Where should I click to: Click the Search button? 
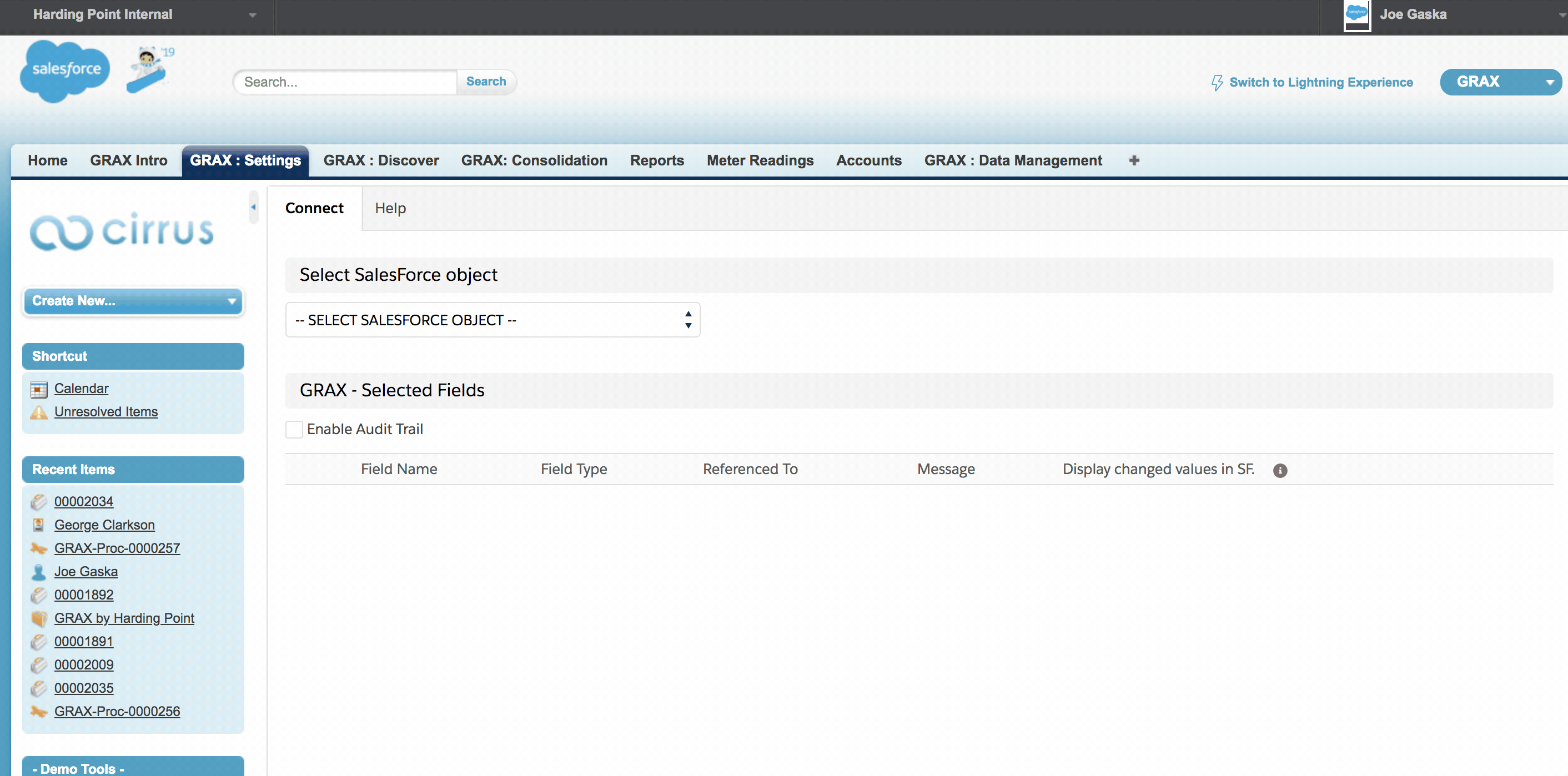coord(485,82)
